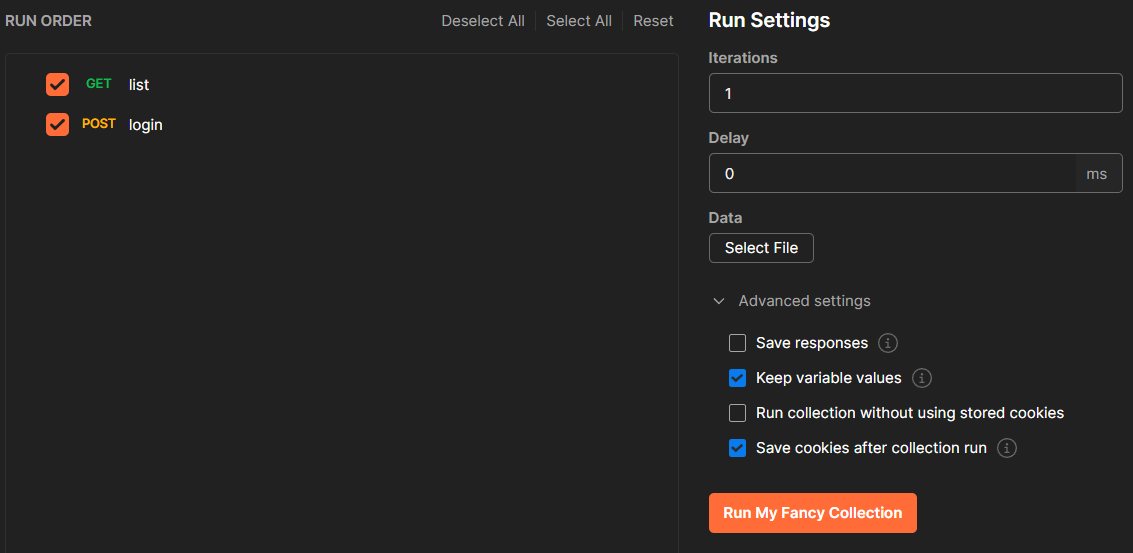Screen dimensions: 1133x553
Task: Click Deselect All in Run Order header
Action: pos(483,21)
